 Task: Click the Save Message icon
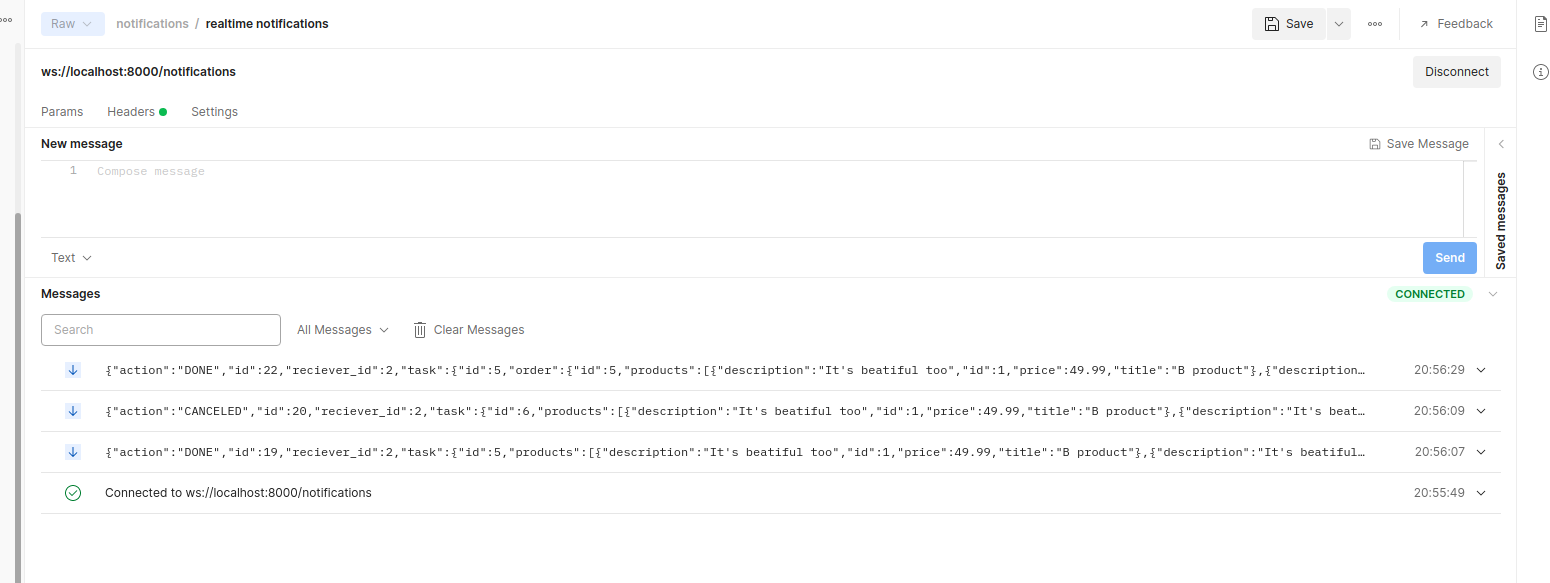click(x=1375, y=143)
